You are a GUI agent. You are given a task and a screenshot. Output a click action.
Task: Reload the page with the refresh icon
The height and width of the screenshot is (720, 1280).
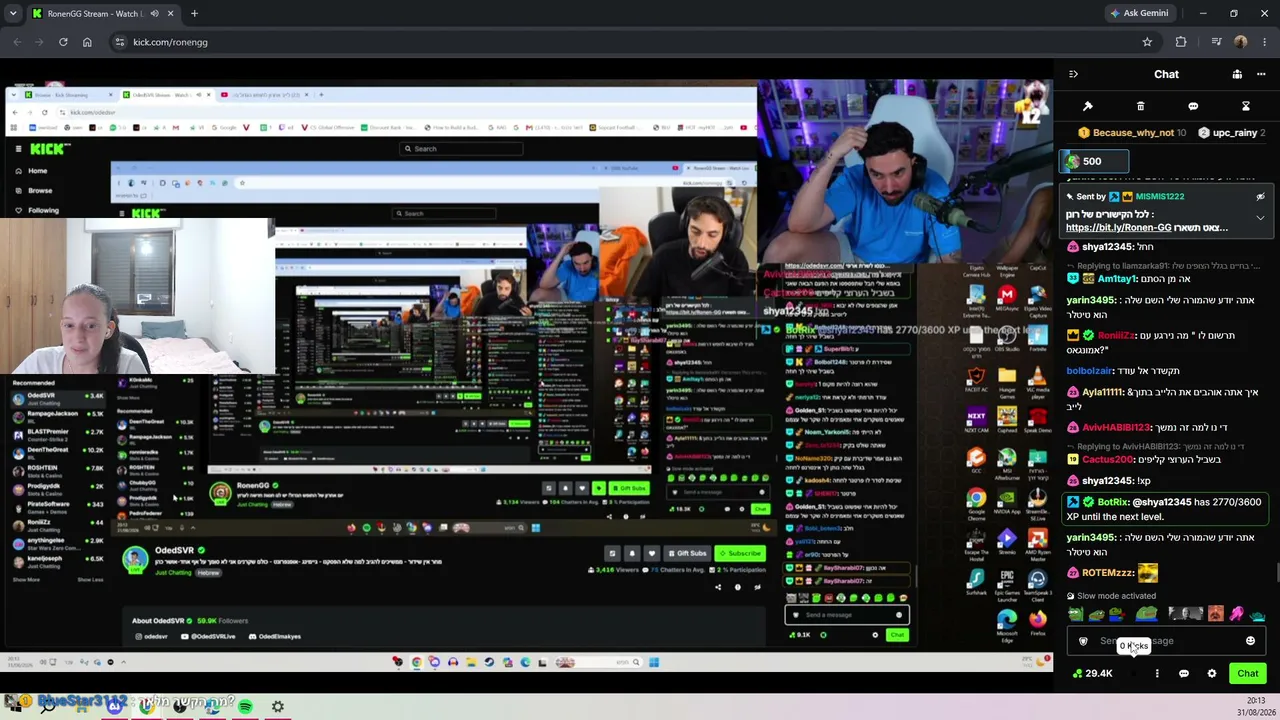63,42
